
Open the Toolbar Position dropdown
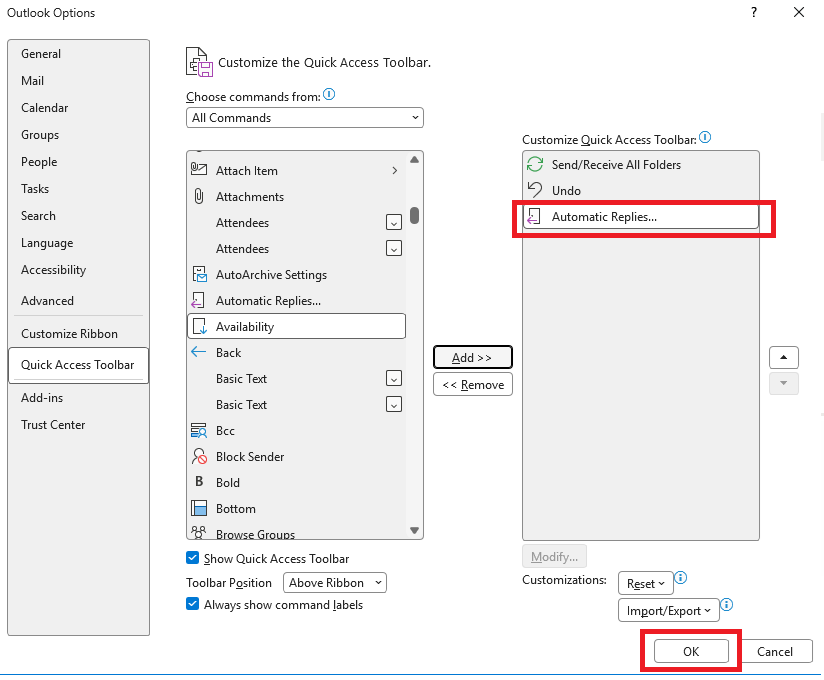tap(335, 583)
